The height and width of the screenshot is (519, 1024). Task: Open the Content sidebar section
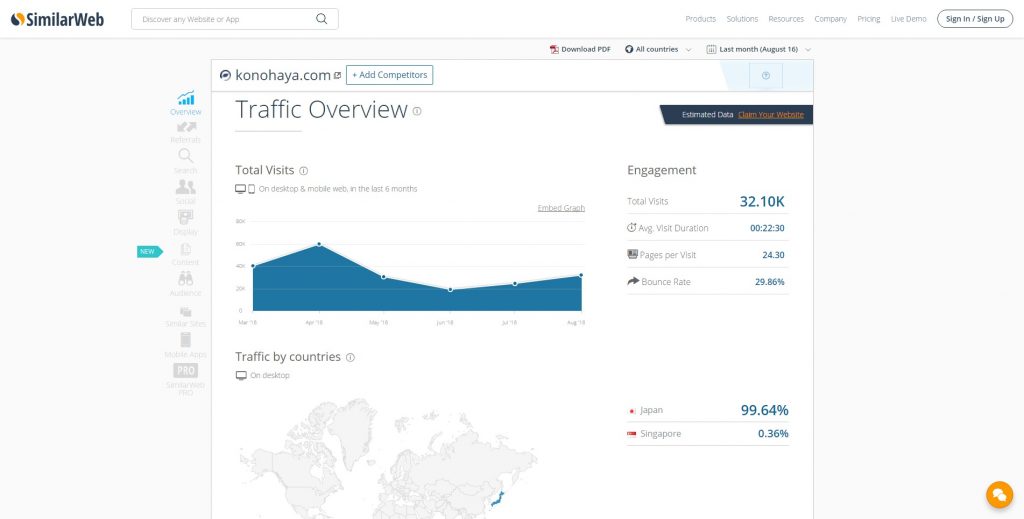[185, 254]
